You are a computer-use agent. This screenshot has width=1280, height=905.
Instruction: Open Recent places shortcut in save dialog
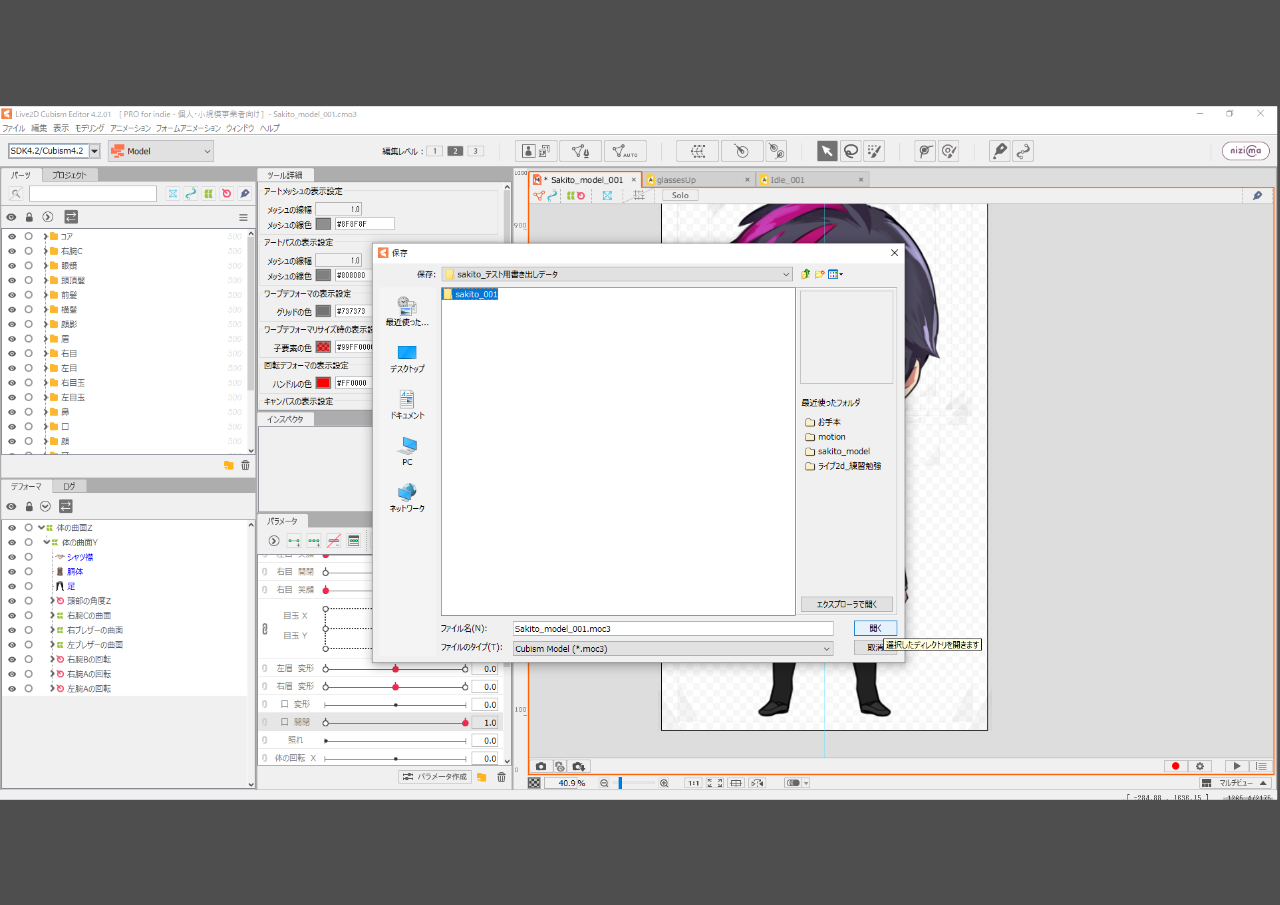pos(407,312)
